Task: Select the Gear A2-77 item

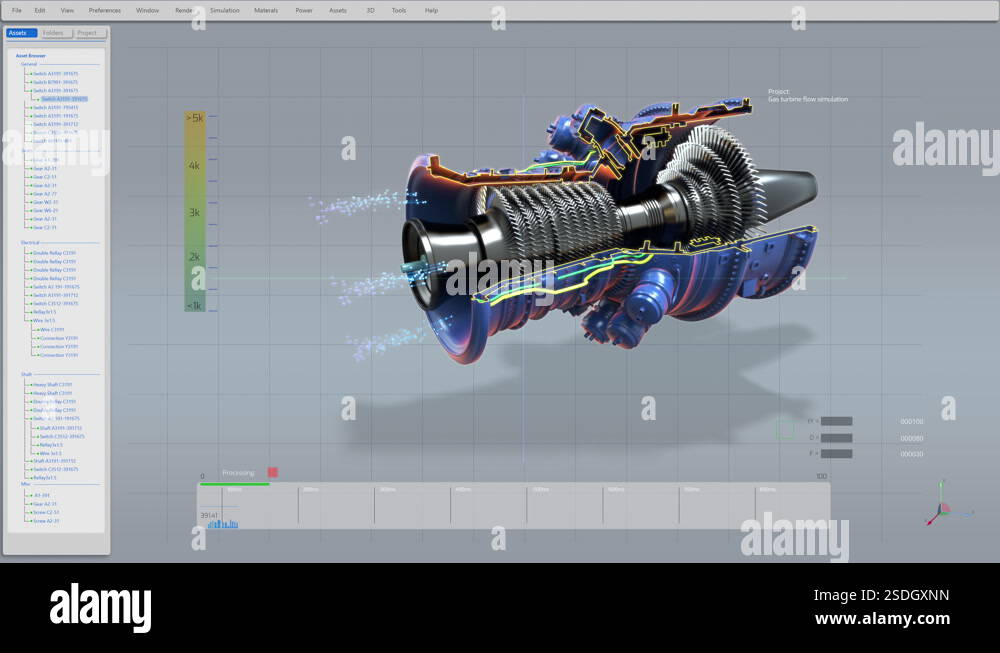Action: [45, 194]
